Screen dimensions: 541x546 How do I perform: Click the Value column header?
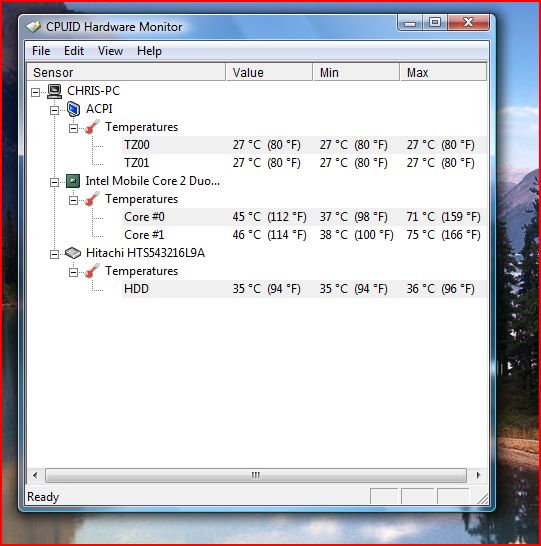(x=269, y=72)
